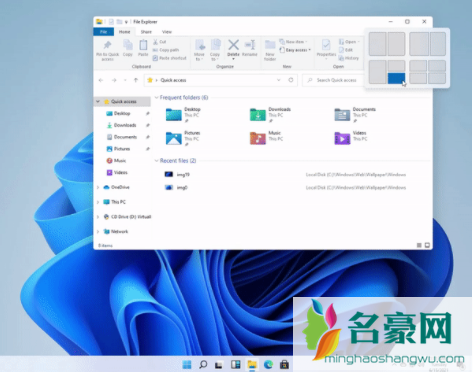The width and height of the screenshot is (473, 372).
Task: Open the Desktop folder in Frequent folders
Action: point(183,115)
